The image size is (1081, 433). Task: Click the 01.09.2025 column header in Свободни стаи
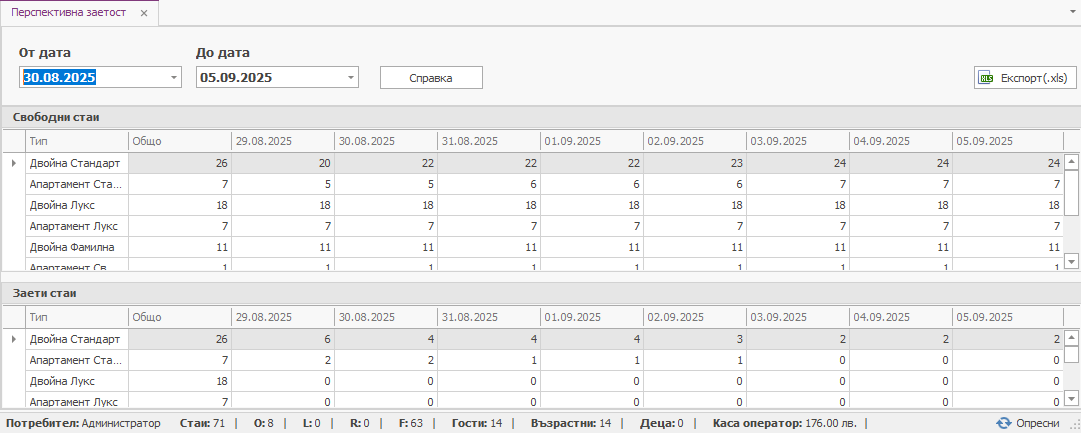point(591,141)
